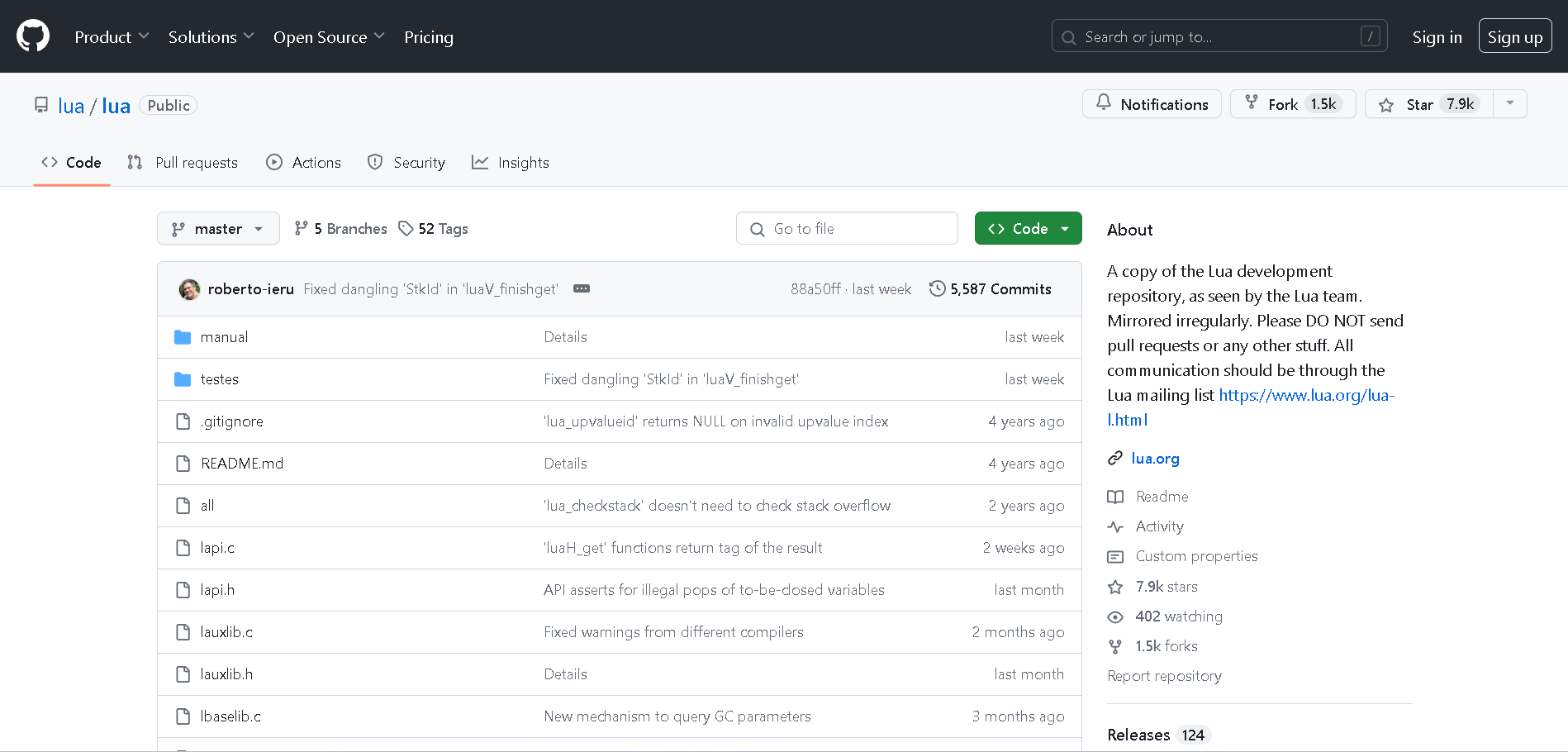Open the Star lists dropdown arrow
1568x752 pixels.
pos(1510,104)
